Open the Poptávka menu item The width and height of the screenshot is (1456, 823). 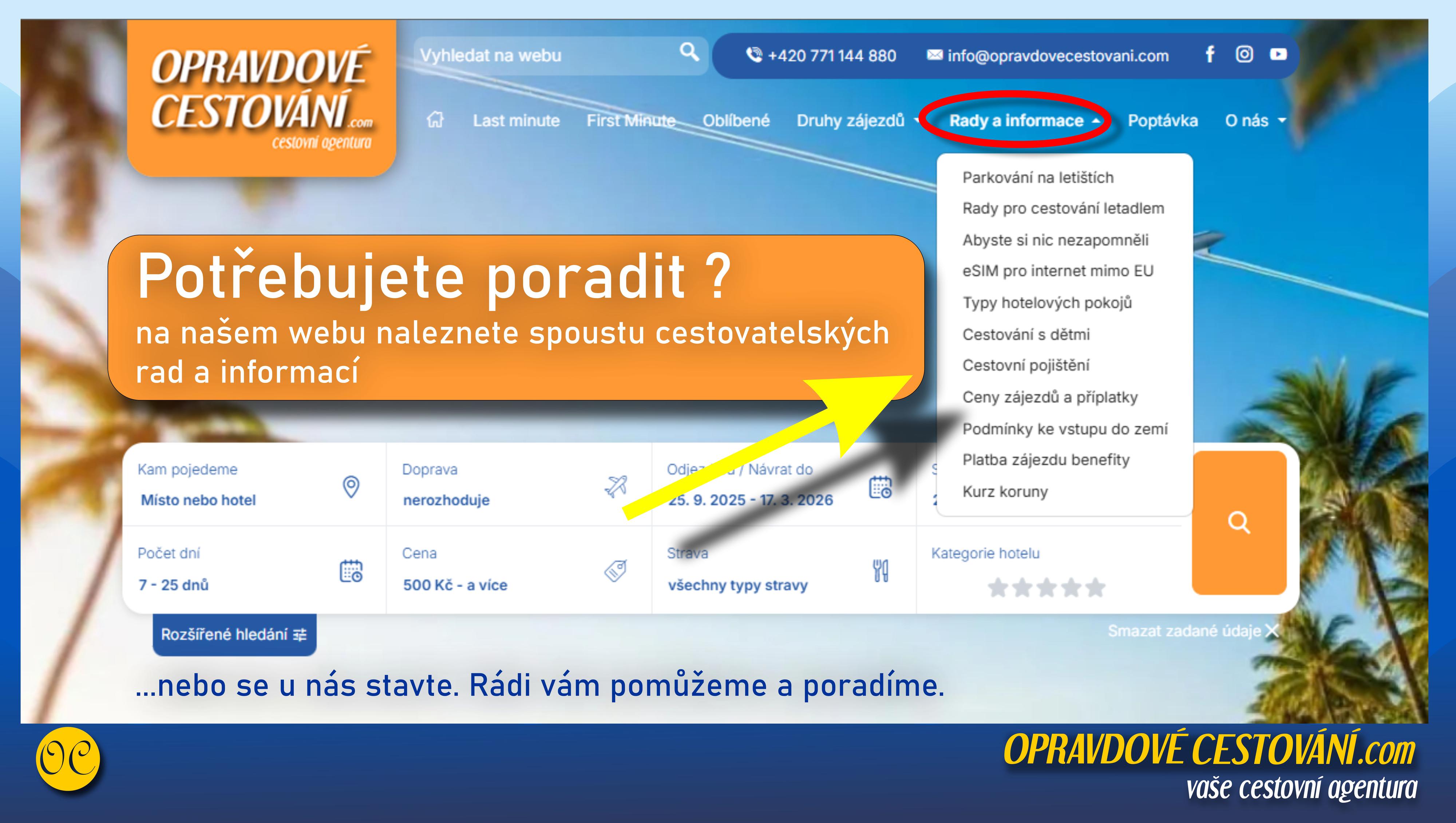(x=1163, y=120)
